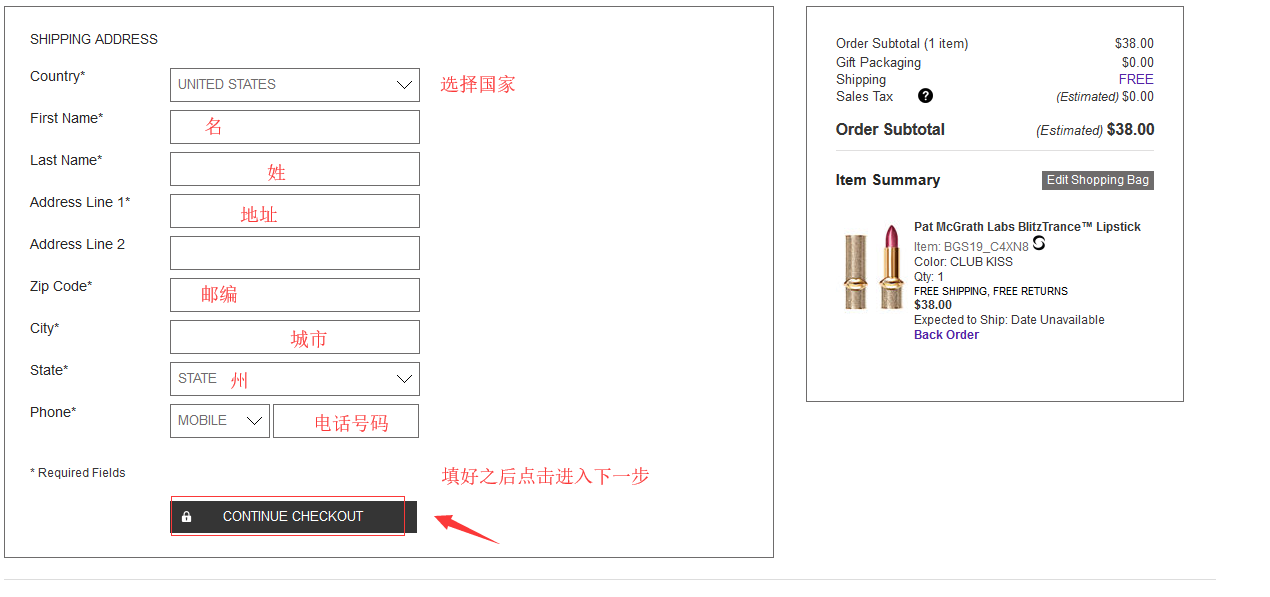Viewport: 1270px width, 597px height.
Task: Click the lipstick product thumbnail
Action: (x=873, y=267)
